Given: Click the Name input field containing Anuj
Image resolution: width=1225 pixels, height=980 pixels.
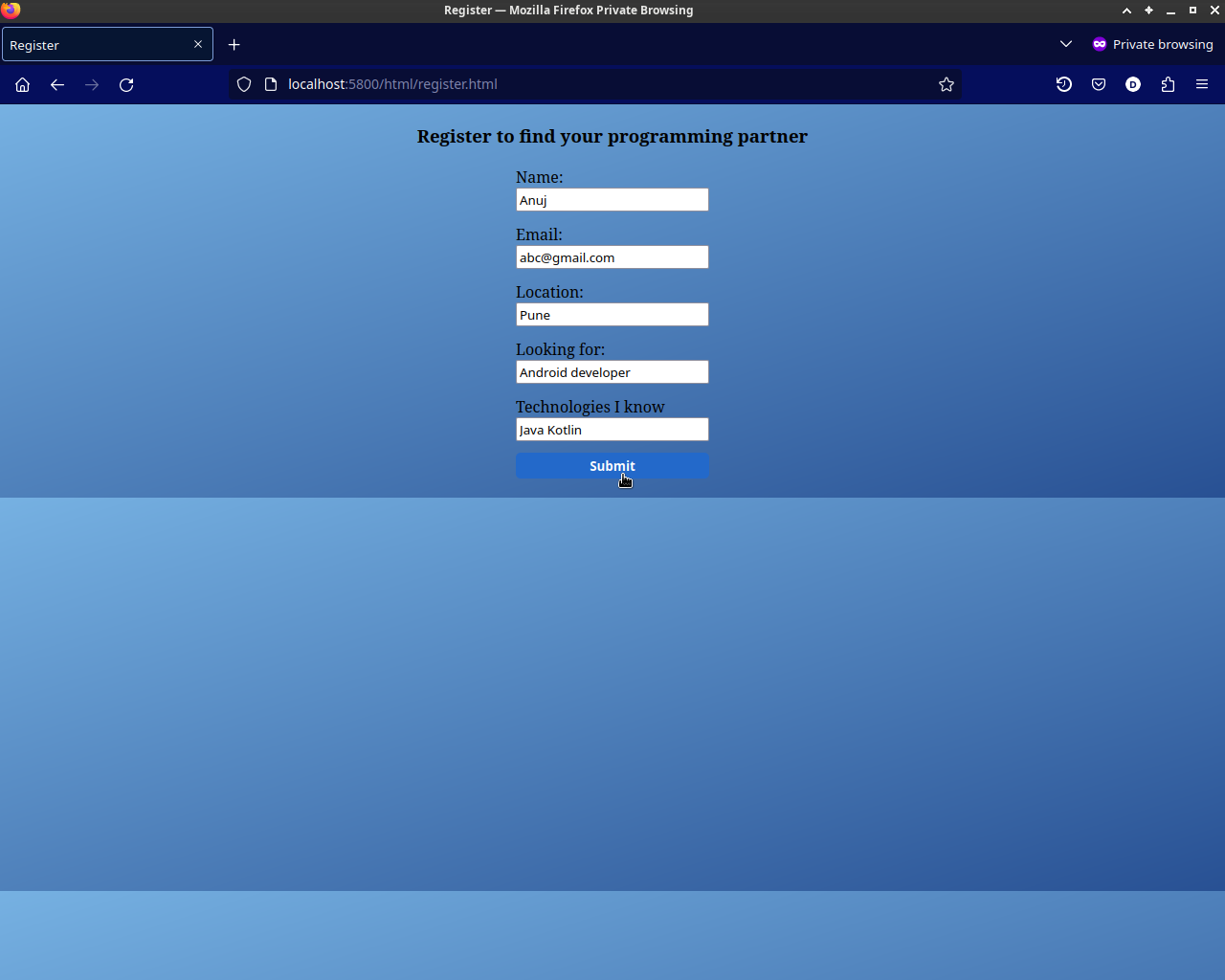Looking at the screenshot, I should [612, 200].
